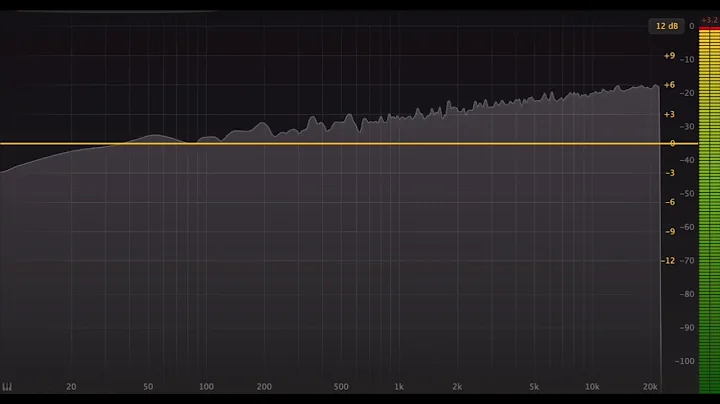Image resolution: width=720 pixels, height=404 pixels.
Task: Click the 500 Hz frequency axis label
Action: [341, 387]
